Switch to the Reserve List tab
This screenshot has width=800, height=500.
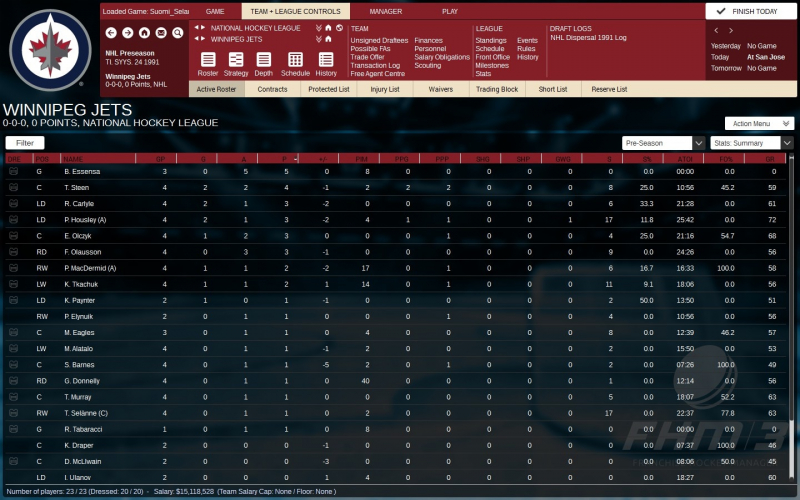(609, 89)
